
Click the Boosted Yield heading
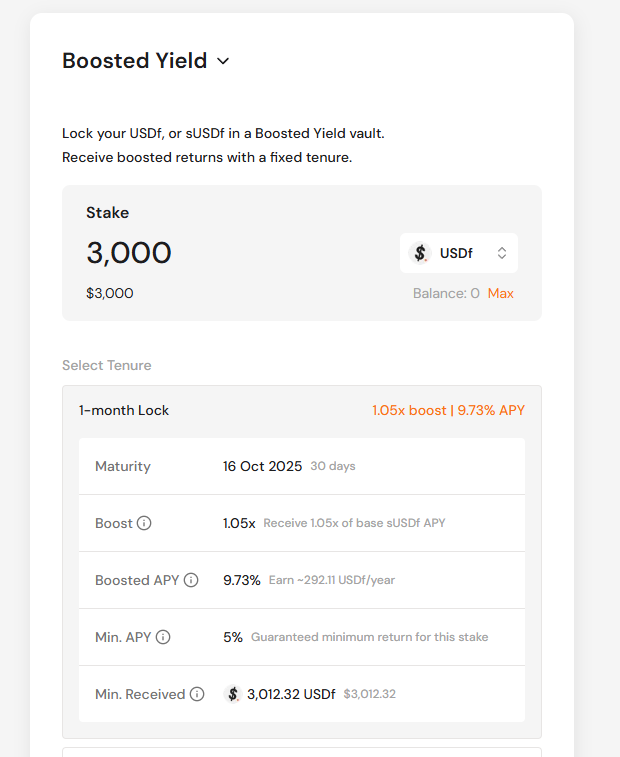pos(134,61)
